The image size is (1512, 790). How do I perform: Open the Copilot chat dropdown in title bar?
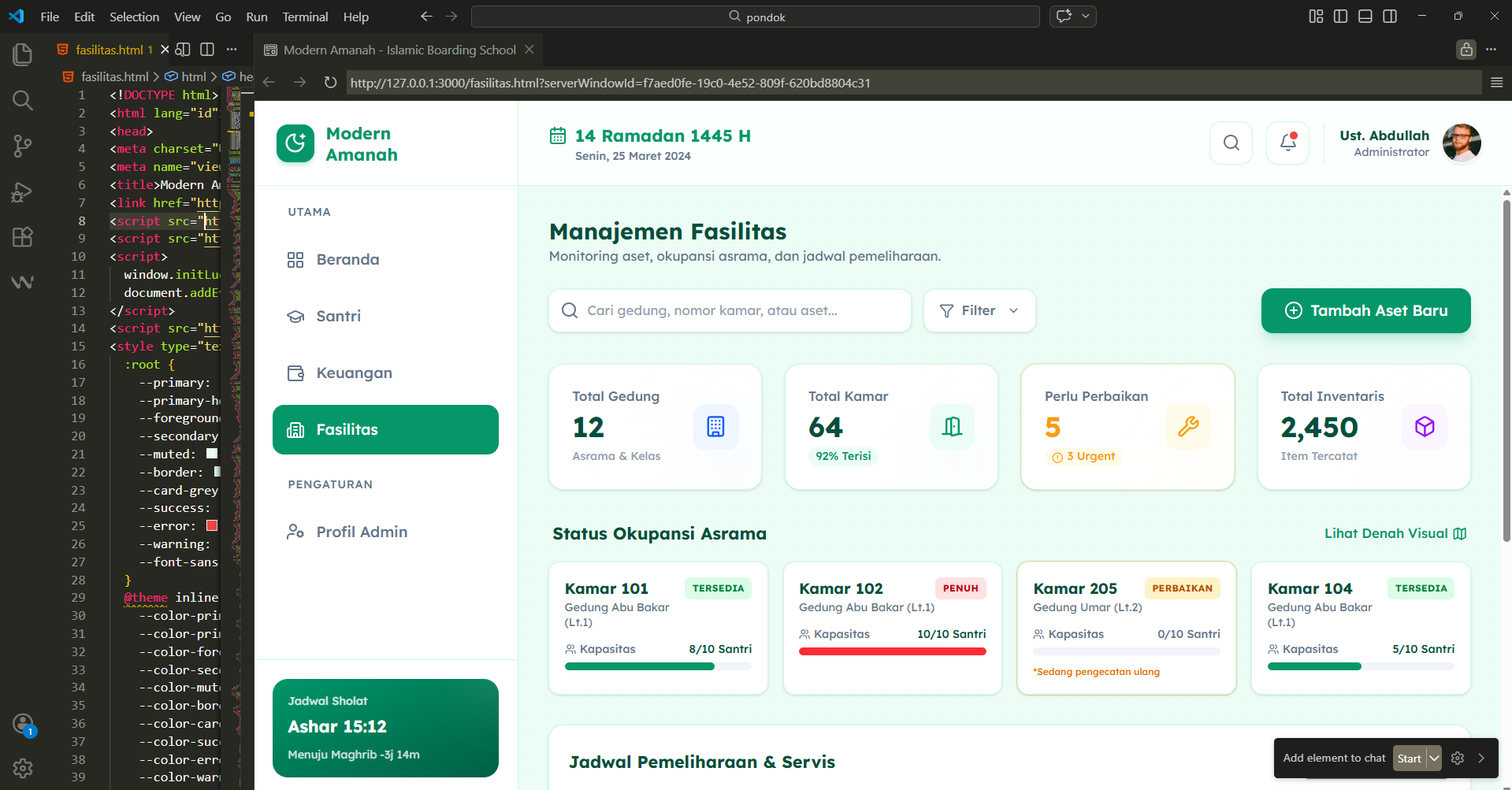[1086, 17]
